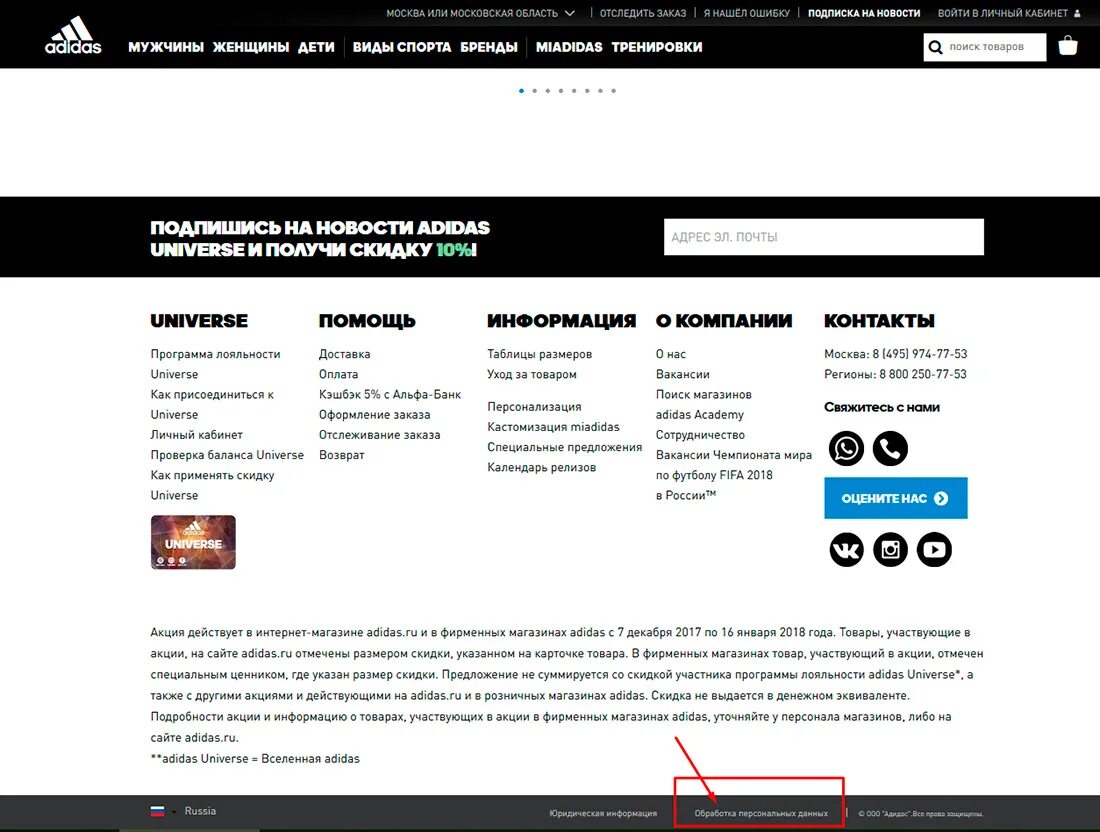Open the Возврат link
The height and width of the screenshot is (832, 1100).
342,455
